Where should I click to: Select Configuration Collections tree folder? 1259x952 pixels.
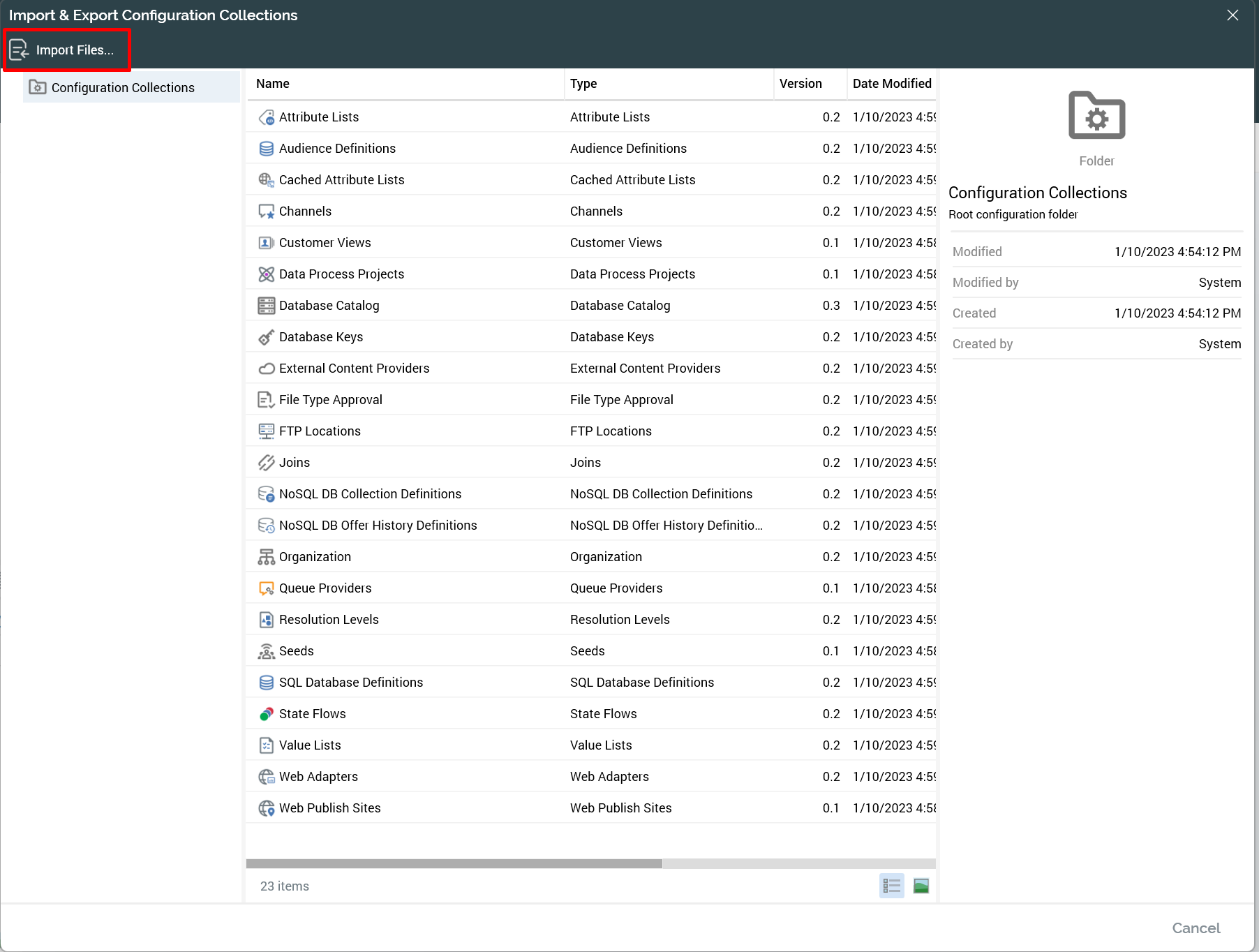click(122, 87)
